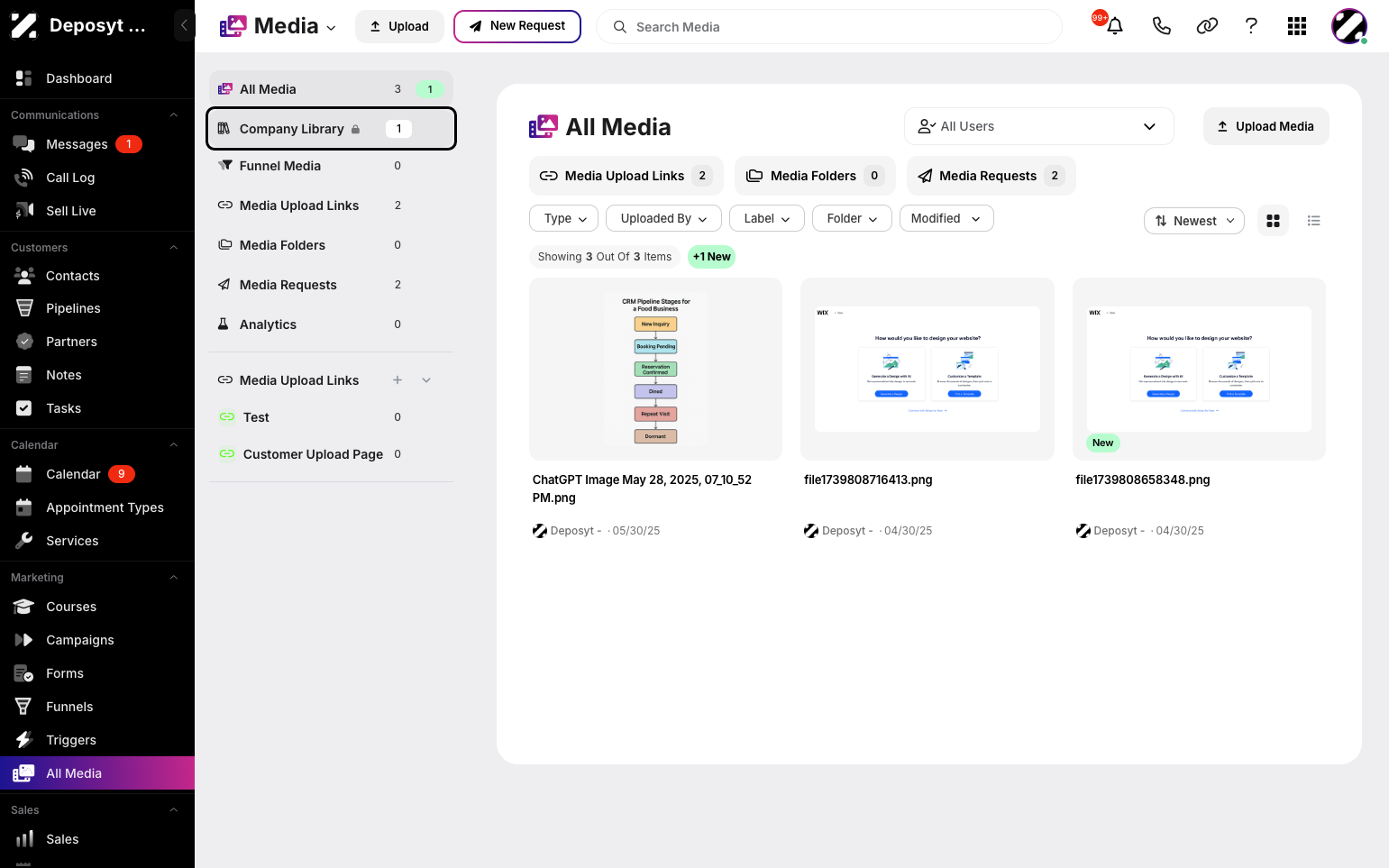Click the link chain icon in header
Image resolution: width=1389 pixels, height=868 pixels.
pyautogui.click(x=1207, y=26)
